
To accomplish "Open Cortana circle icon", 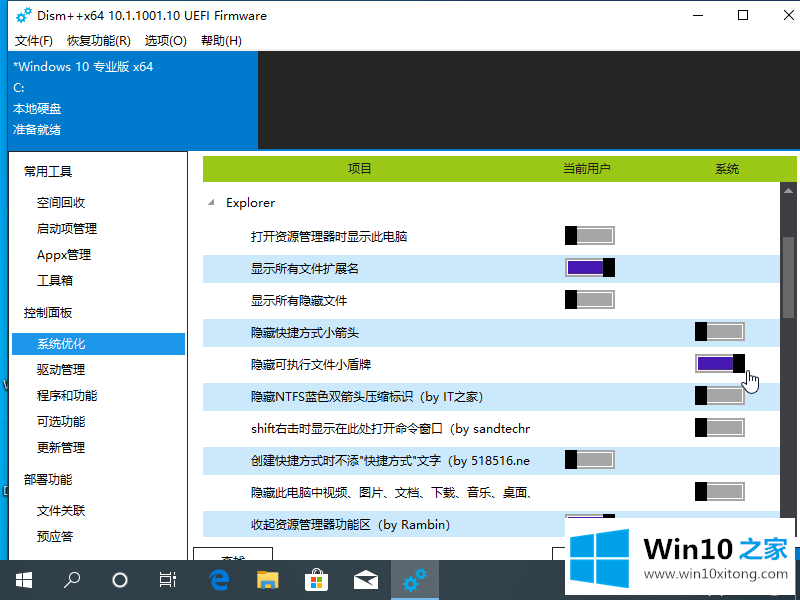I will [x=120, y=580].
